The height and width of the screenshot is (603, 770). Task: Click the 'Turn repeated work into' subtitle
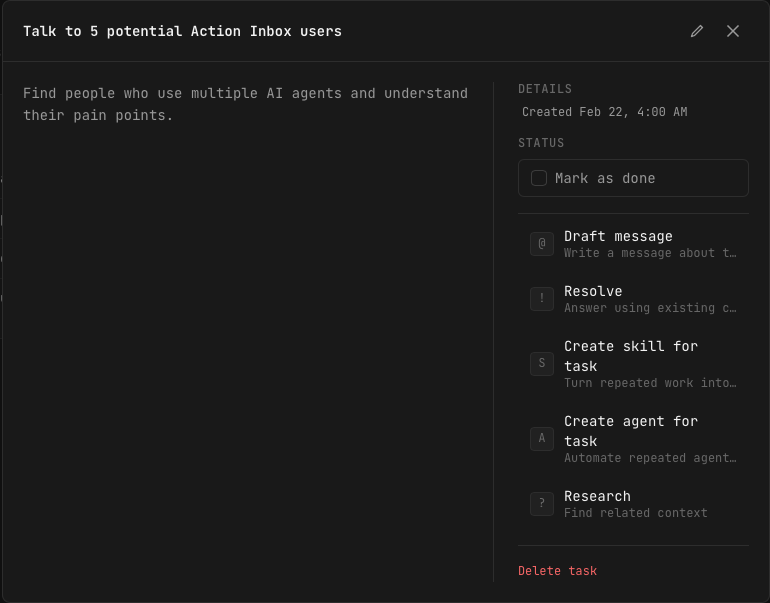pyautogui.click(x=650, y=383)
